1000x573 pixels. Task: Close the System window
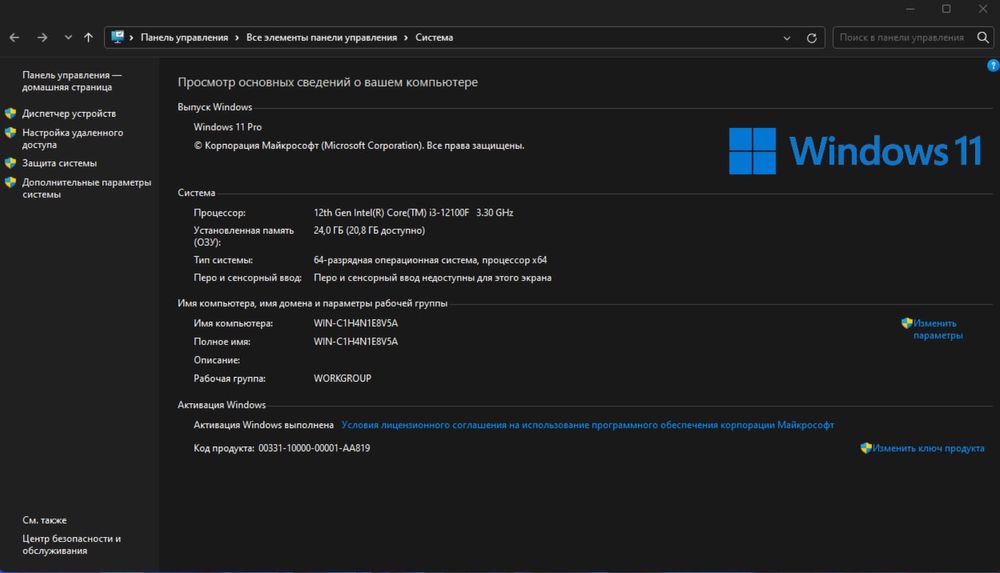pyautogui.click(x=983, y=9)
